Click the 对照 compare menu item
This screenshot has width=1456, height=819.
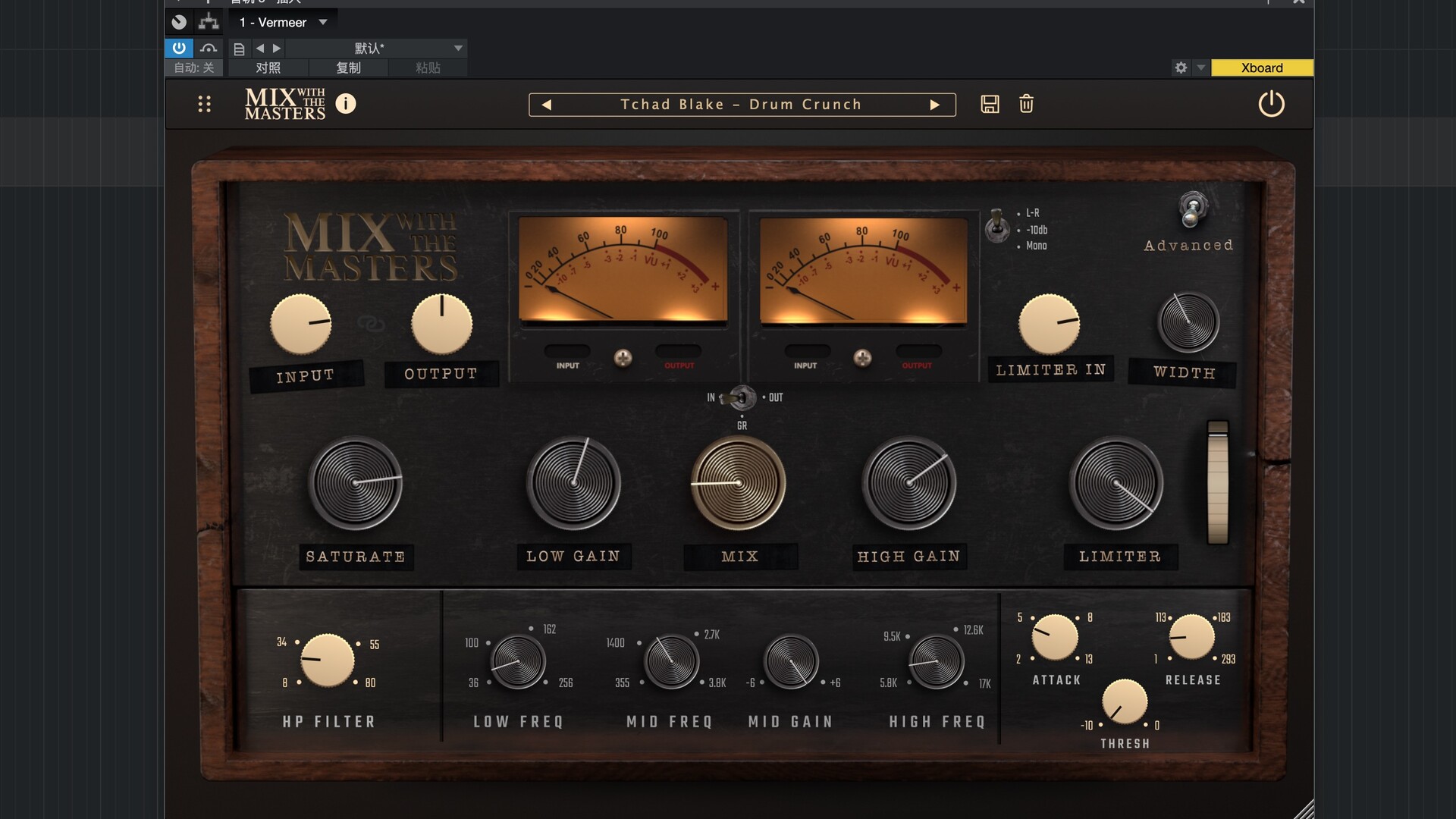click(267, 67)
